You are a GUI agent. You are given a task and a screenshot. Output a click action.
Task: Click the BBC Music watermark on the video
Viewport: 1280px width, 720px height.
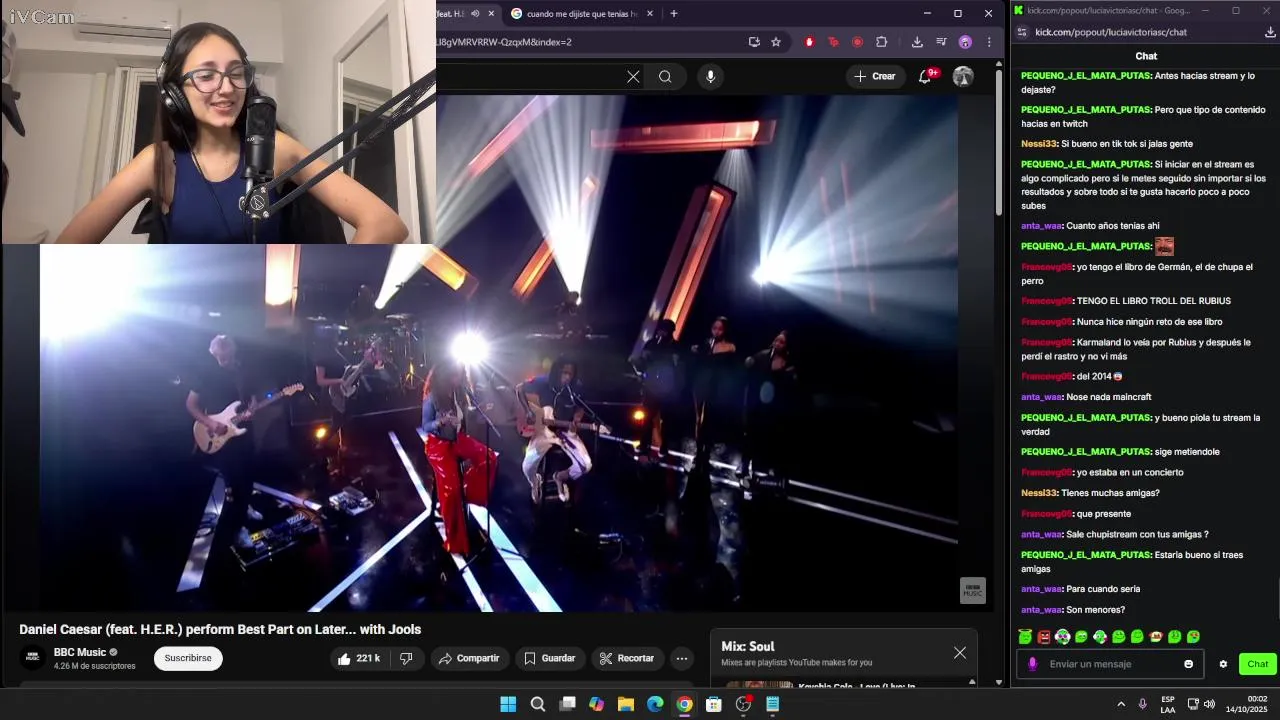click(x=973, y=590)
